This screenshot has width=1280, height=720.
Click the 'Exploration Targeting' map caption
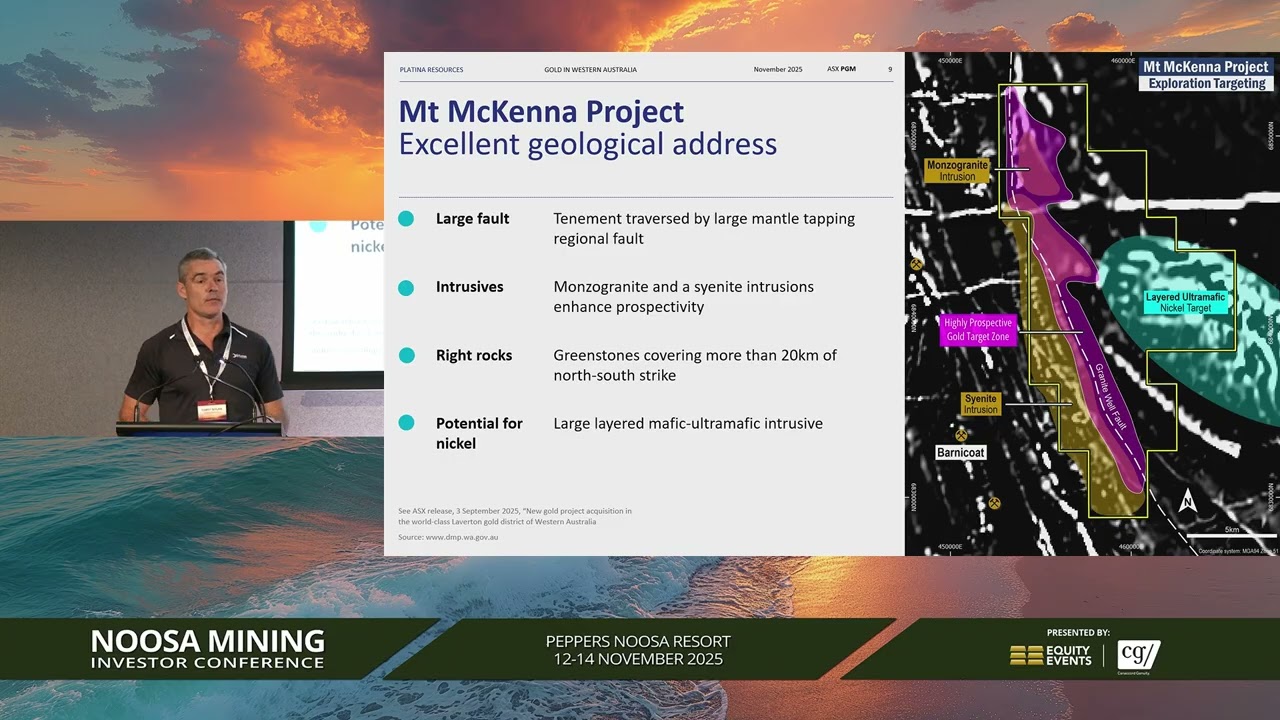[1207, 84]
